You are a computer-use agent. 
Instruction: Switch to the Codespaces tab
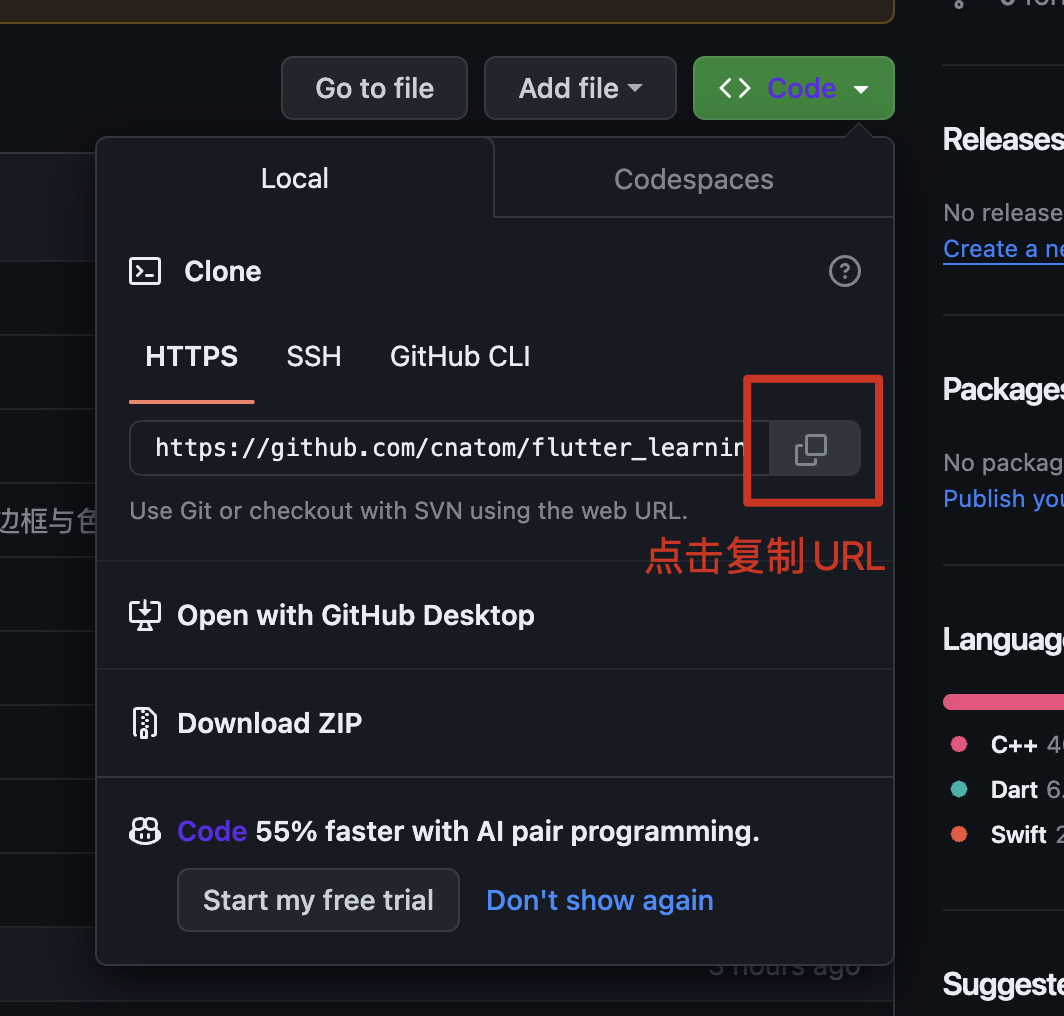pos(694,180)
